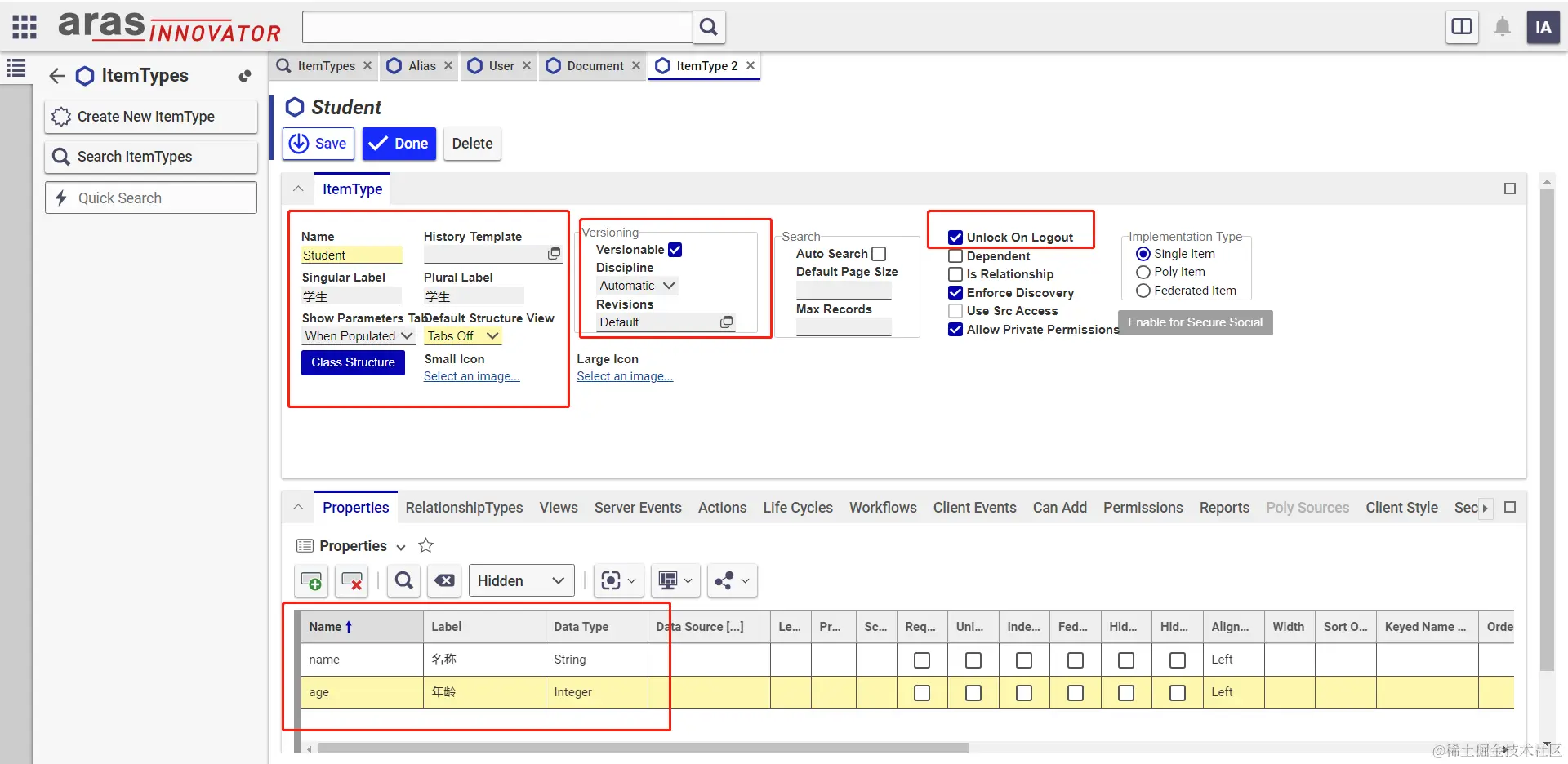Switch to the Server Events tab

click(x=638, y=508)
